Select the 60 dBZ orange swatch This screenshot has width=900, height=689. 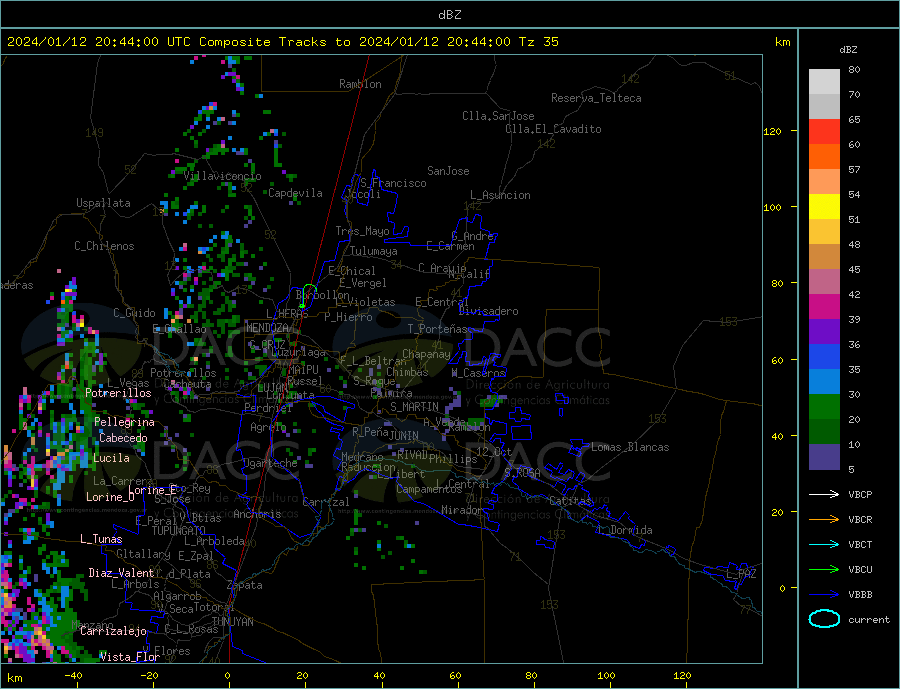click(x=824, y=156)
